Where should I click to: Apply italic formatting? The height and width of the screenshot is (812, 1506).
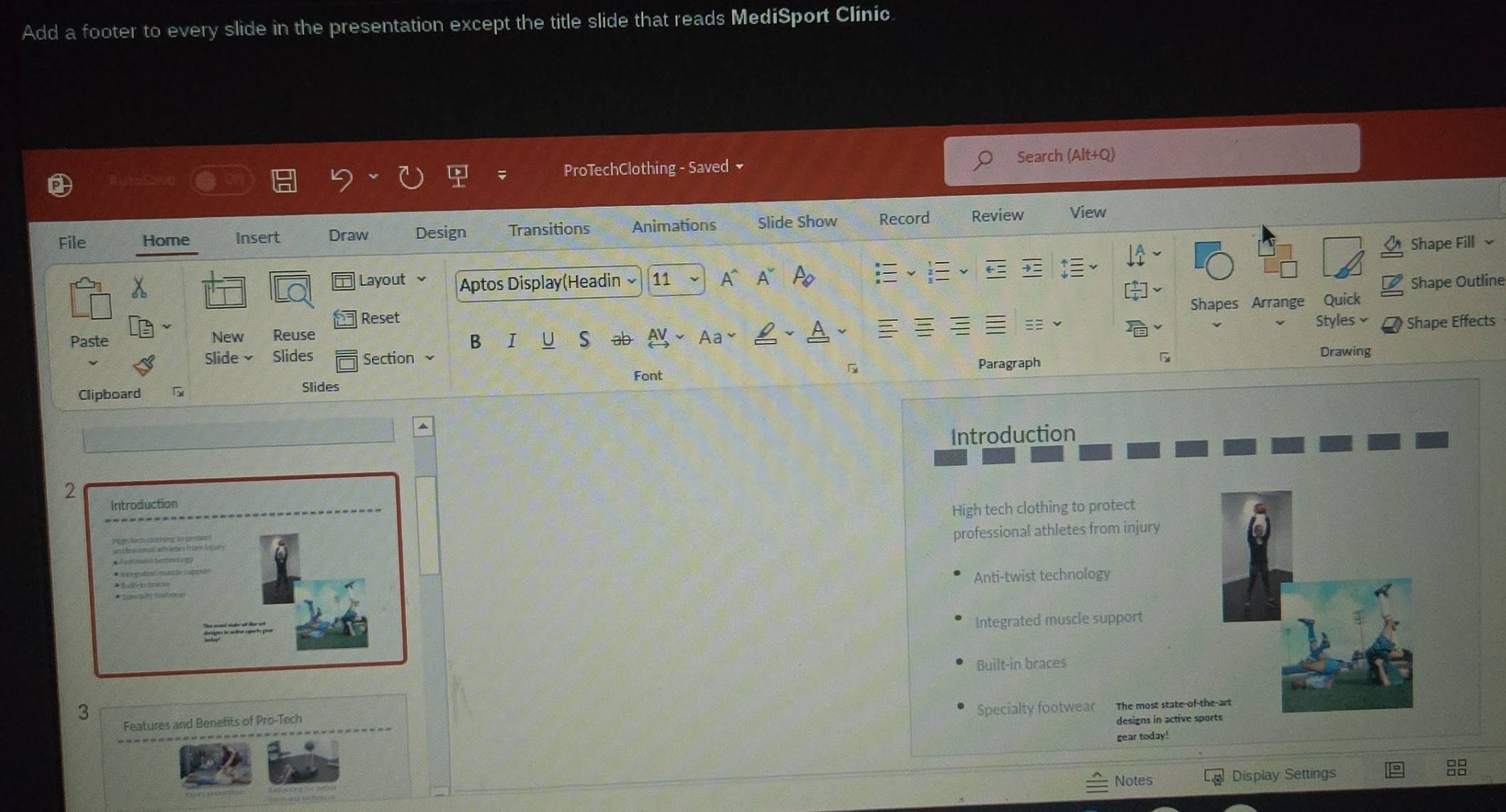coord(511,341)
